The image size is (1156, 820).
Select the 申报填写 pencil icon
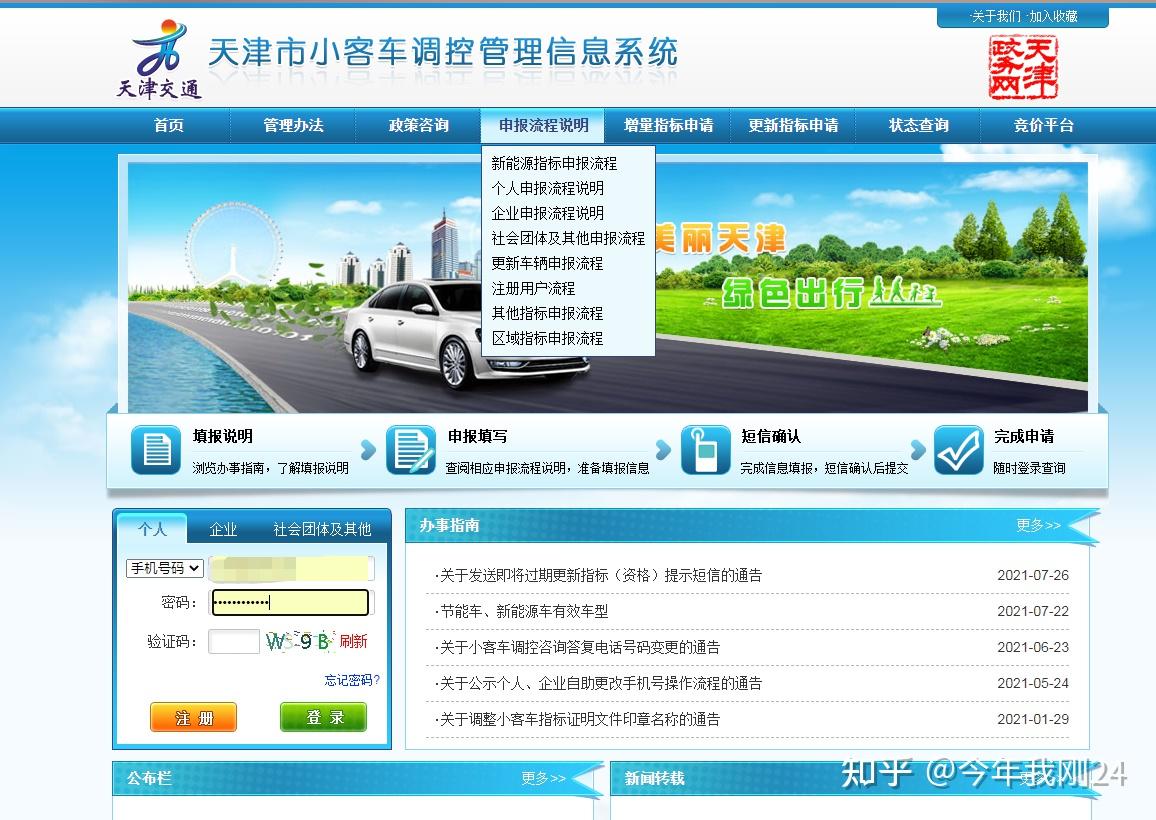pyautogui.click(x=413, y=450)
